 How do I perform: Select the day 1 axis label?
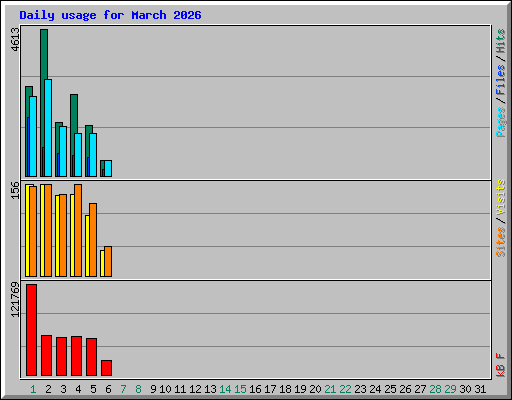point(33,389)
